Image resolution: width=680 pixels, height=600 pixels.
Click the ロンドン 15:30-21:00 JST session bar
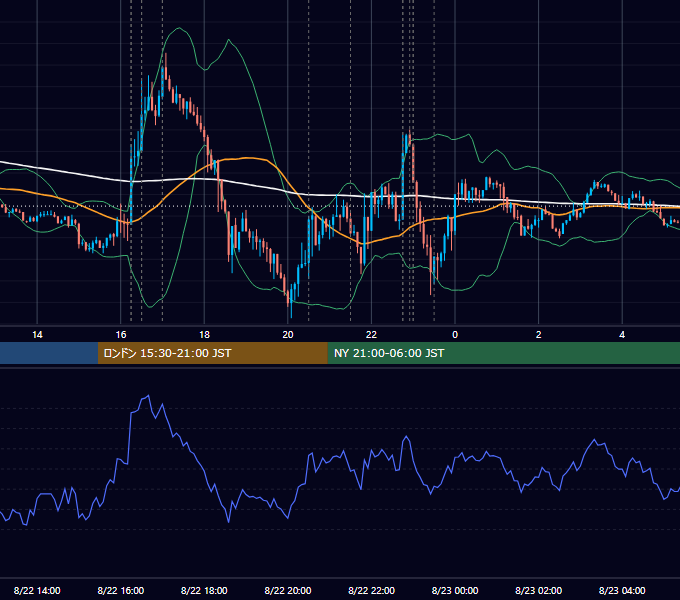[x=212, y=353]
